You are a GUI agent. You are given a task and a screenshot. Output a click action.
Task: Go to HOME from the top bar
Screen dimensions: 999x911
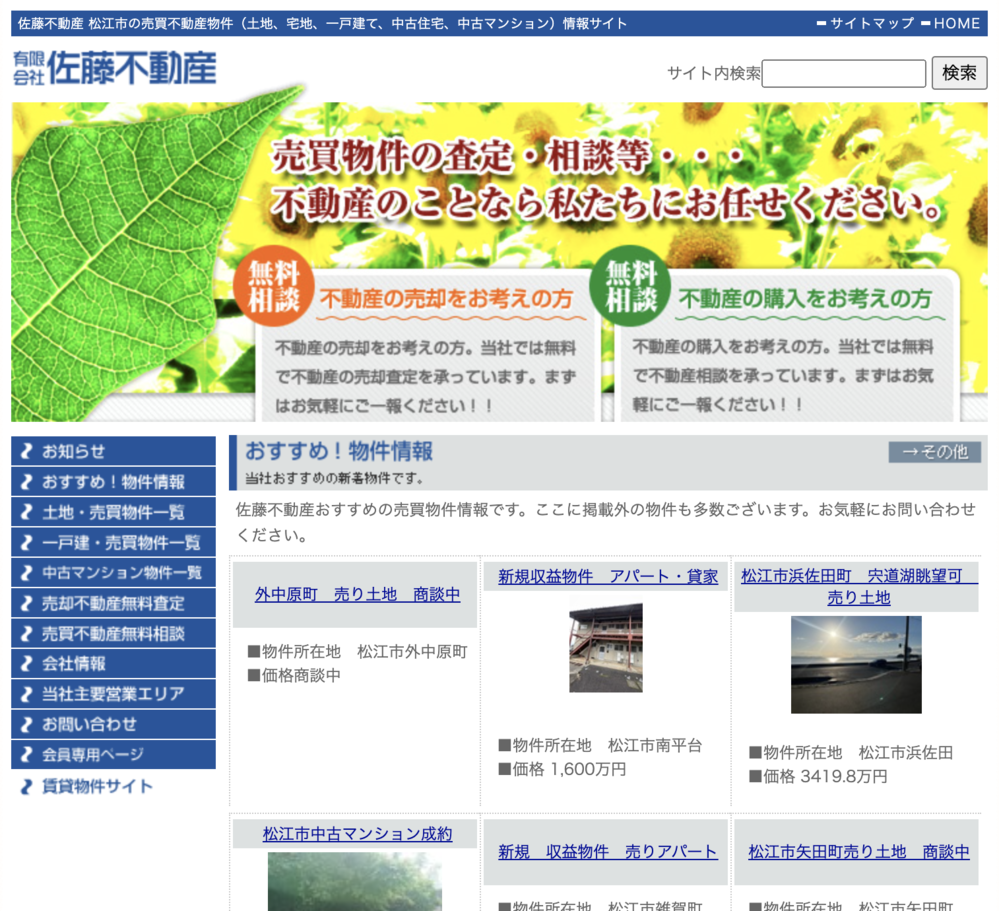pos(951,24)
